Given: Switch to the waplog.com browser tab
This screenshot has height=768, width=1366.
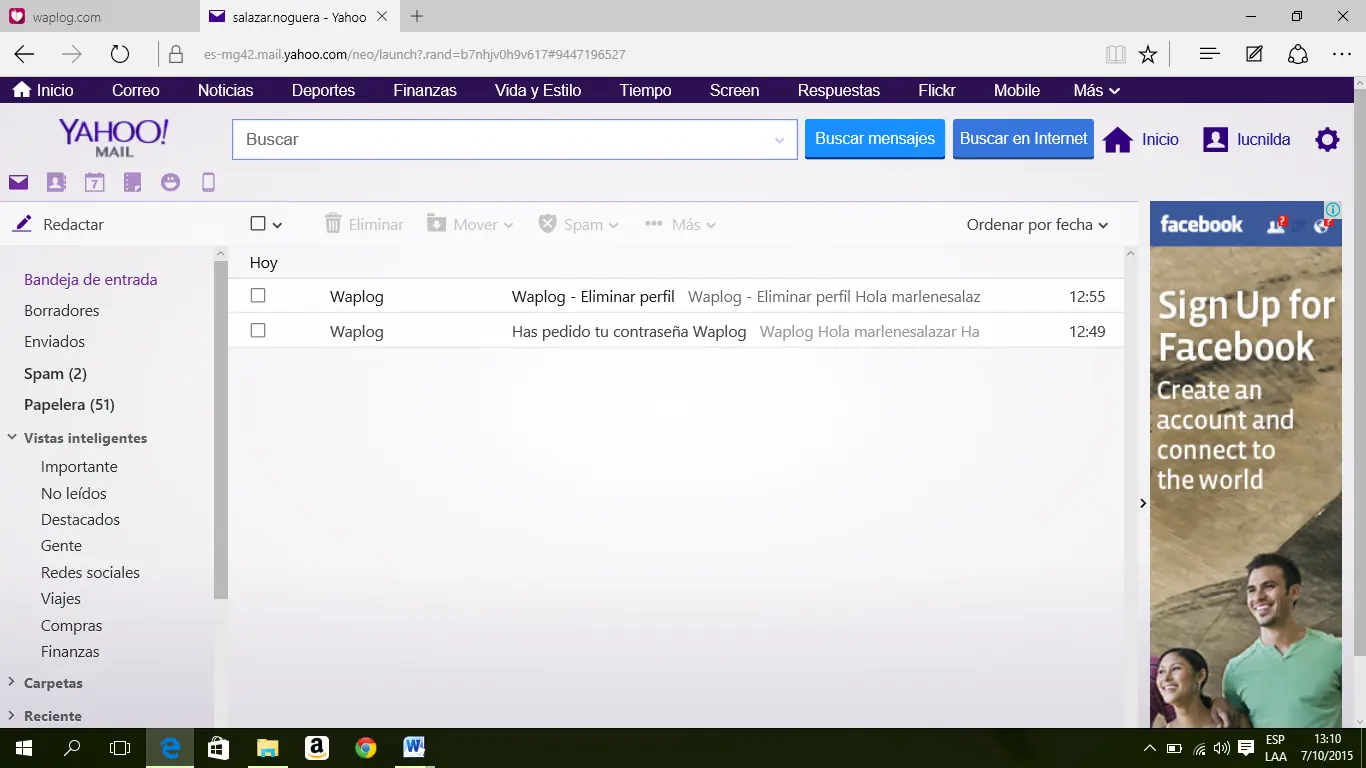Looking at the screenshot, I should click(99, 17).
